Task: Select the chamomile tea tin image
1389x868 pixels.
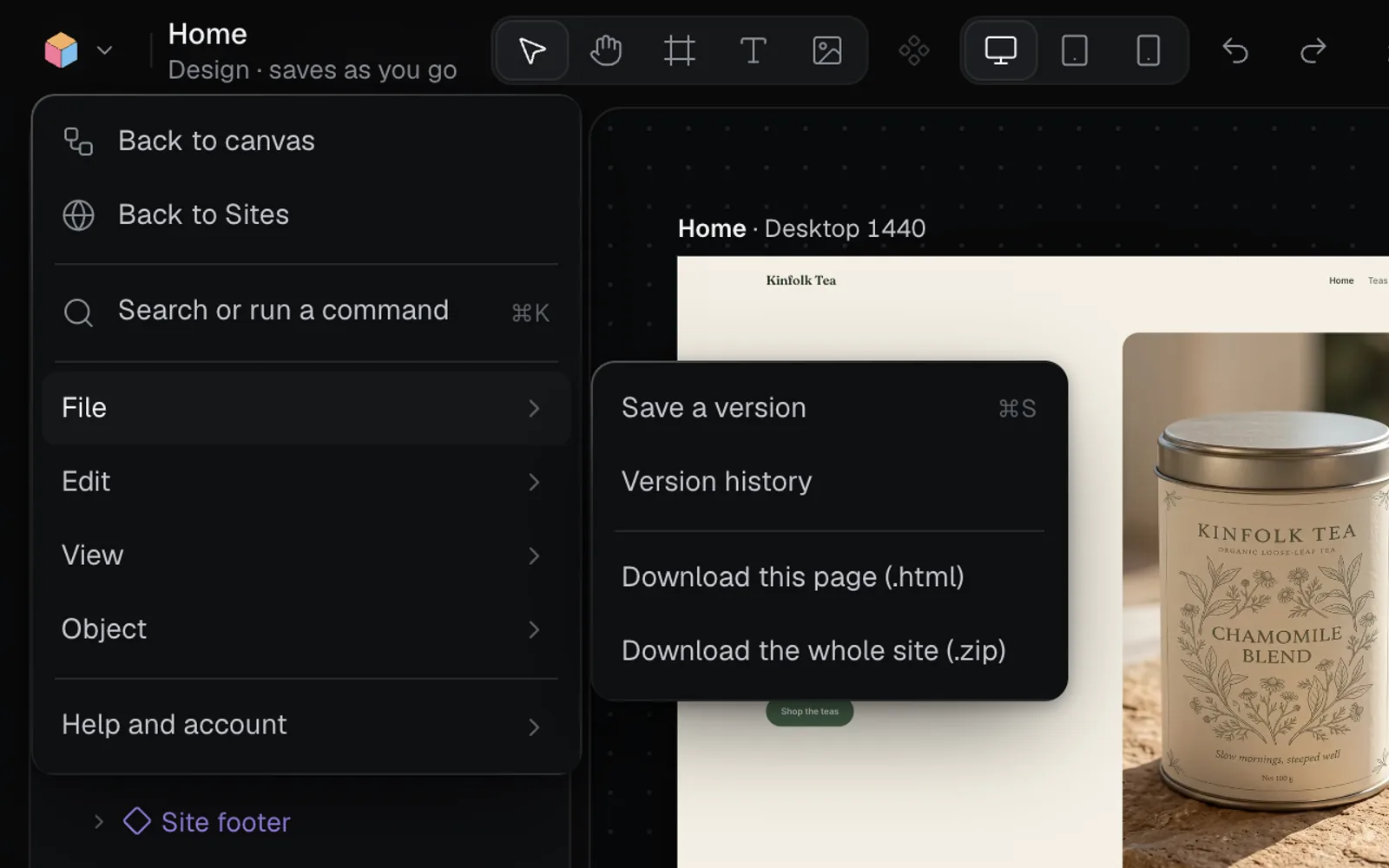Action: click(x=1255, y=599)
